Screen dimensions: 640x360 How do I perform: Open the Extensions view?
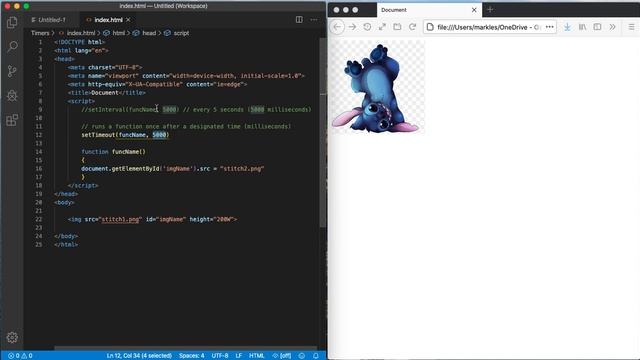click(x=12, y=120)
